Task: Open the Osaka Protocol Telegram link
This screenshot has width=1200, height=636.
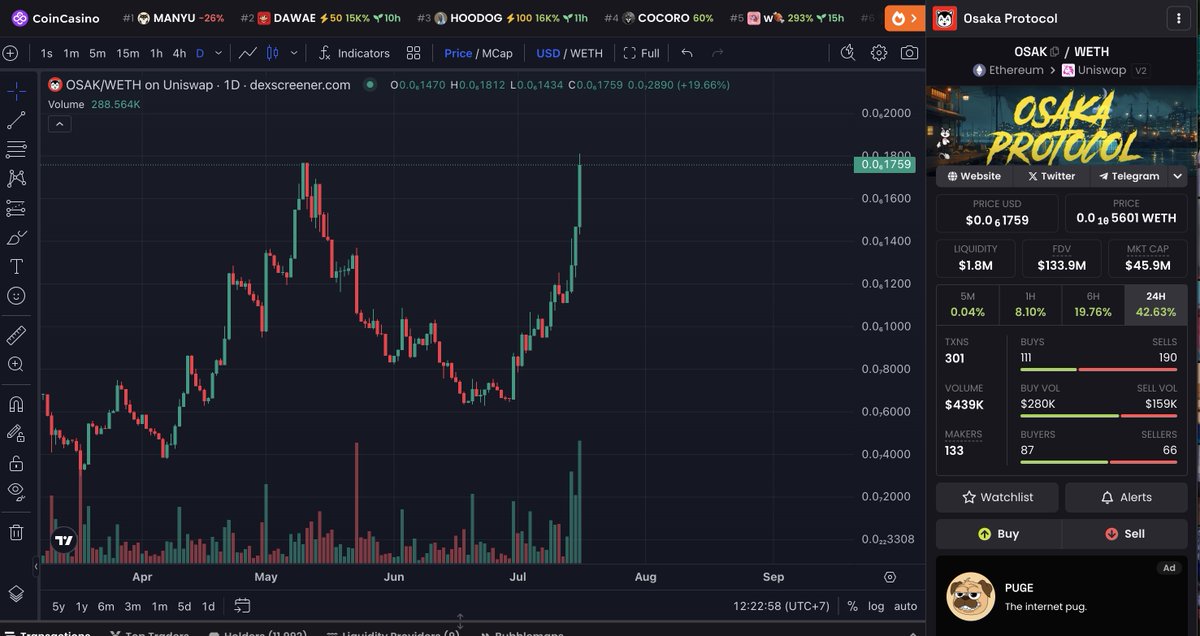Action: (x=1129, y=176)
